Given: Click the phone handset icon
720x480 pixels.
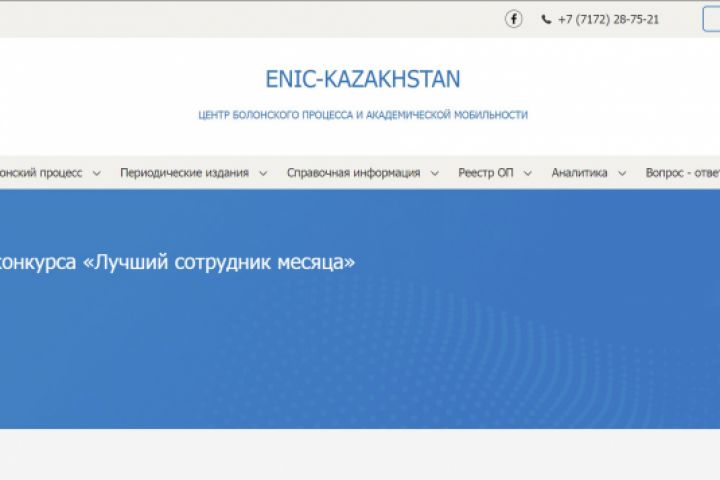Looking at the screenshot, I should coord(546,19).
